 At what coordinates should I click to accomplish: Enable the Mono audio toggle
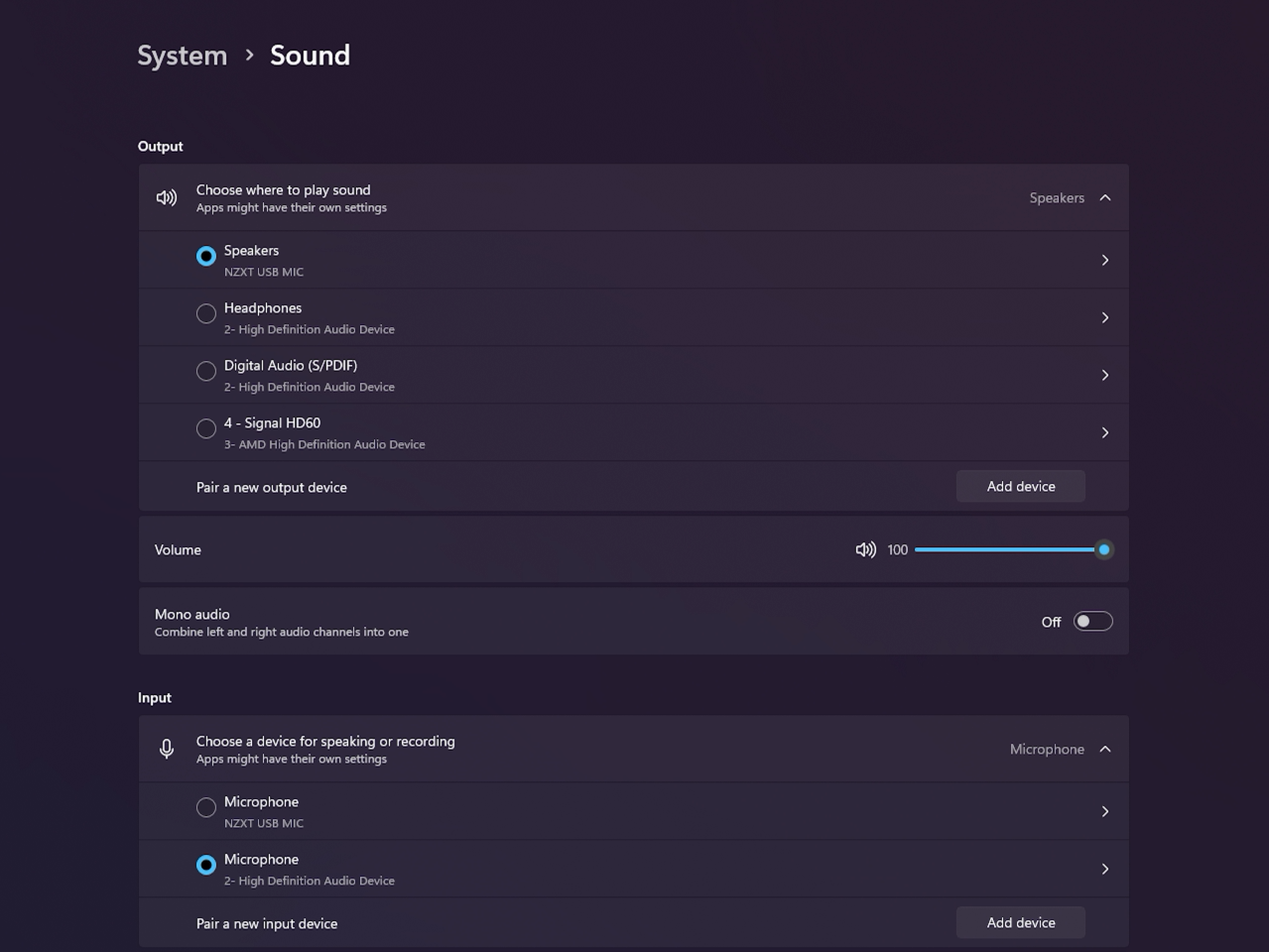pos(1091,621)
